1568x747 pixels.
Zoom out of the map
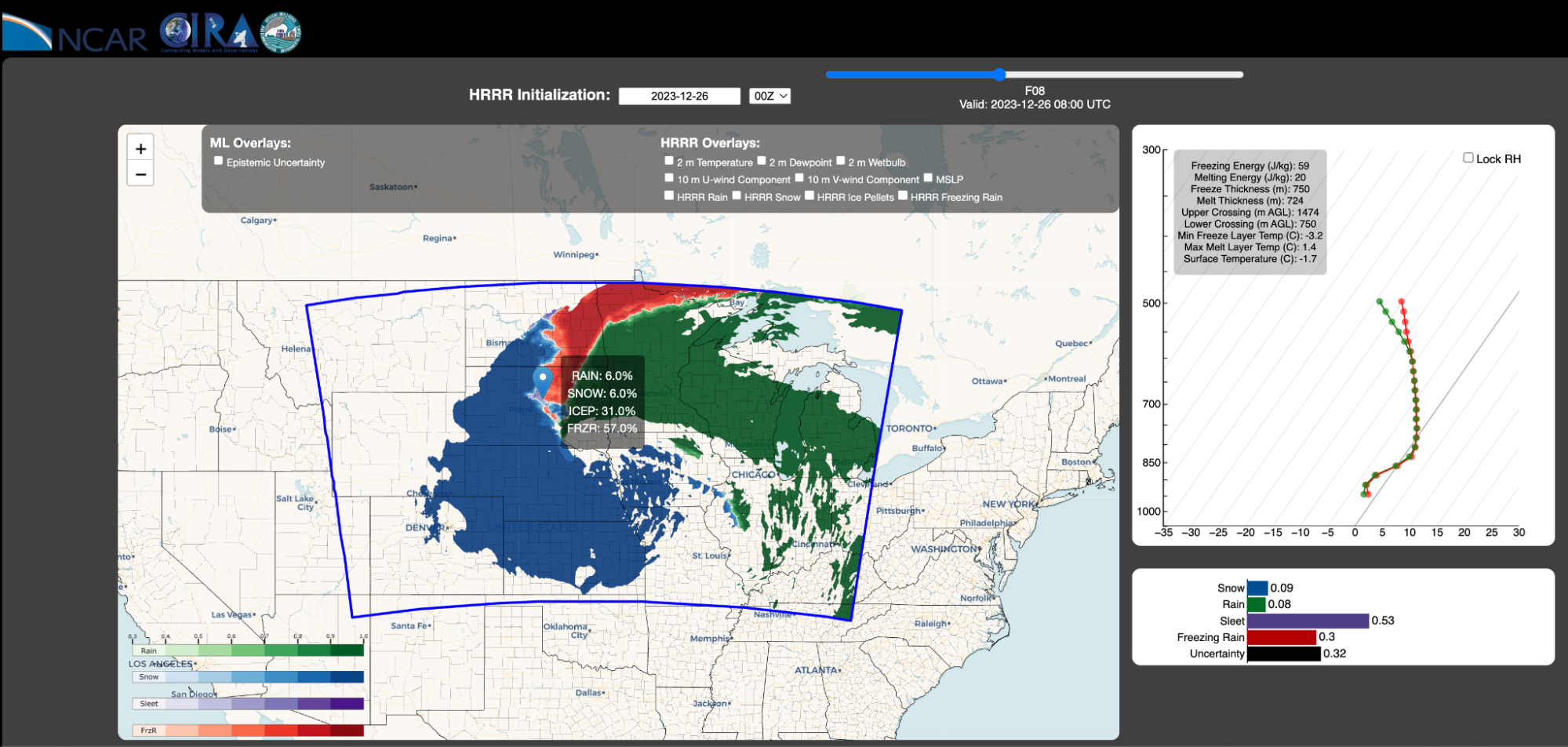tap(140, 174)
